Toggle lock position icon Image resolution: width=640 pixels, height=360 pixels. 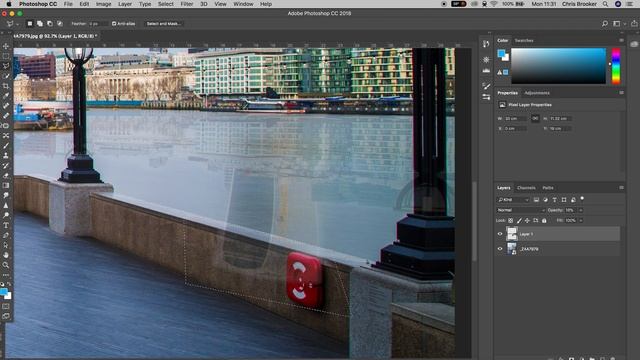pos(527,220)
